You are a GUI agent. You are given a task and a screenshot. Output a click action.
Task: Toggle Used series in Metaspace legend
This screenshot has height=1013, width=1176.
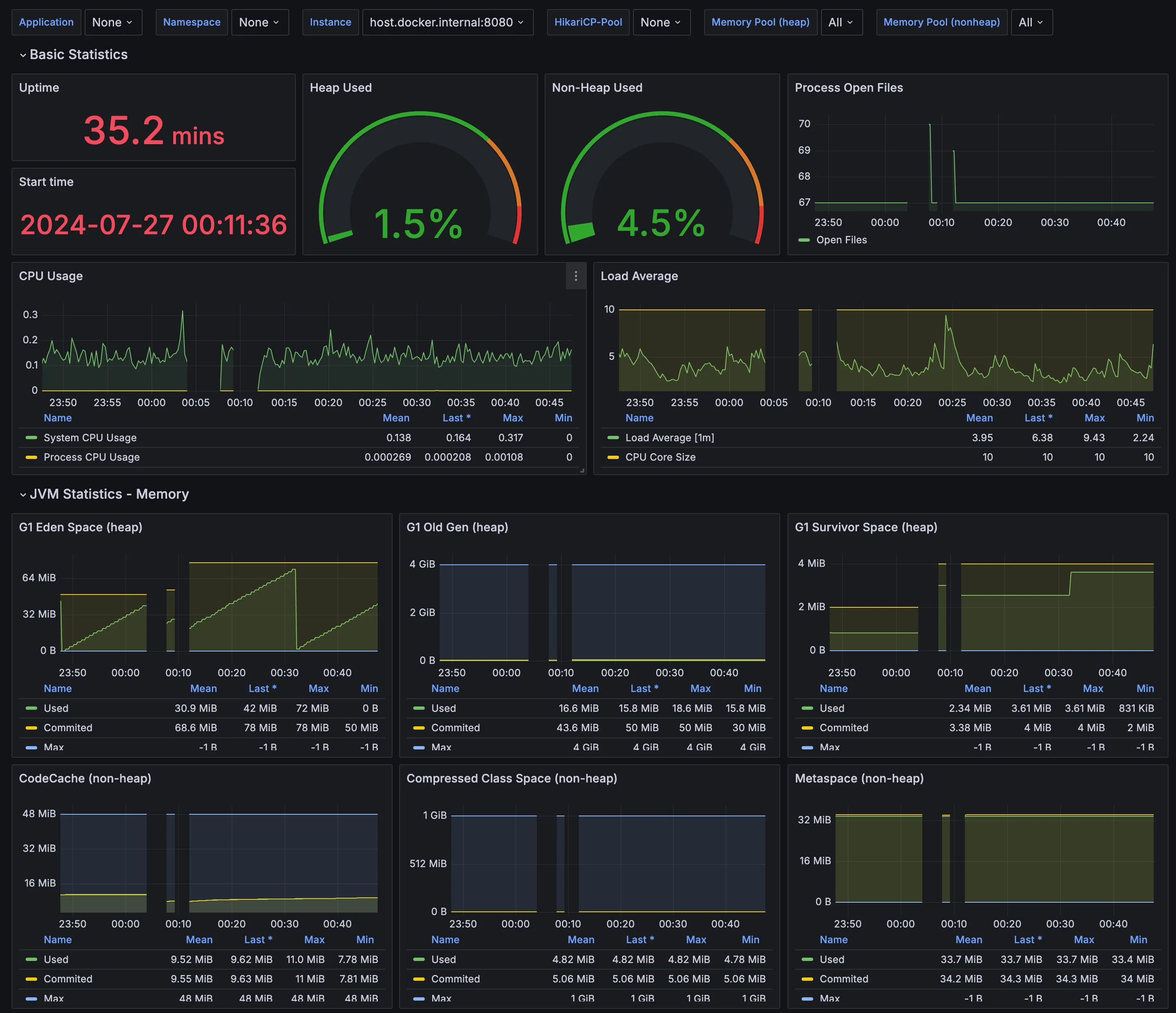831,959
